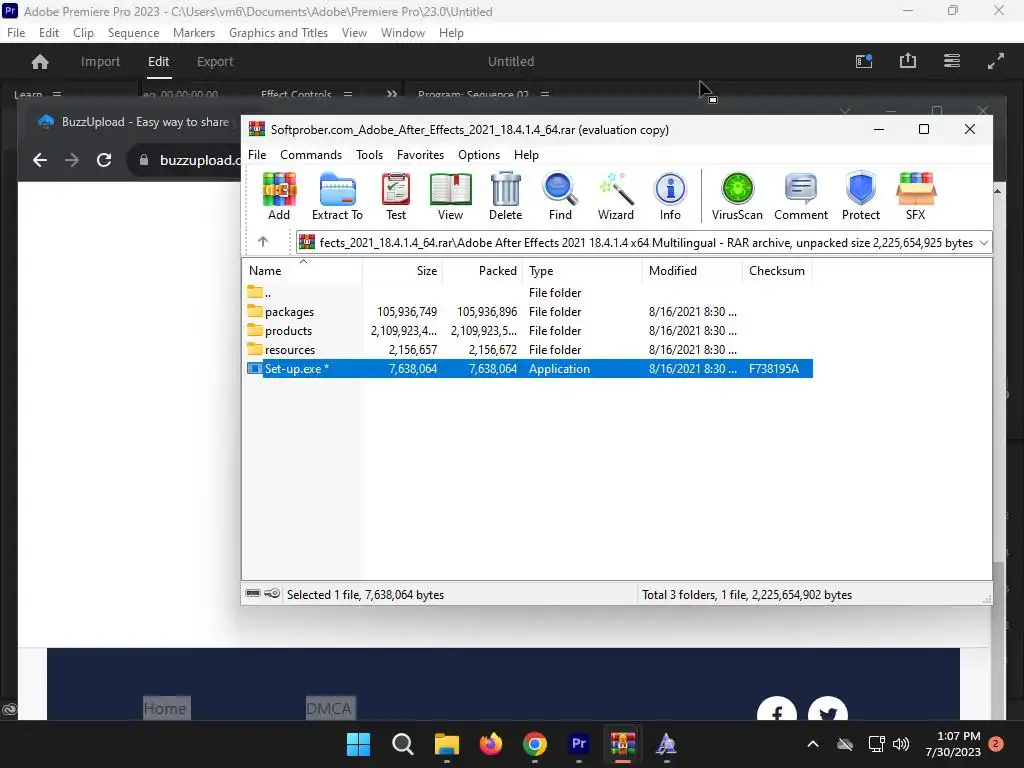Open WinRAR Tools menu
This screenshot has height=768, width=1024.
369,155
